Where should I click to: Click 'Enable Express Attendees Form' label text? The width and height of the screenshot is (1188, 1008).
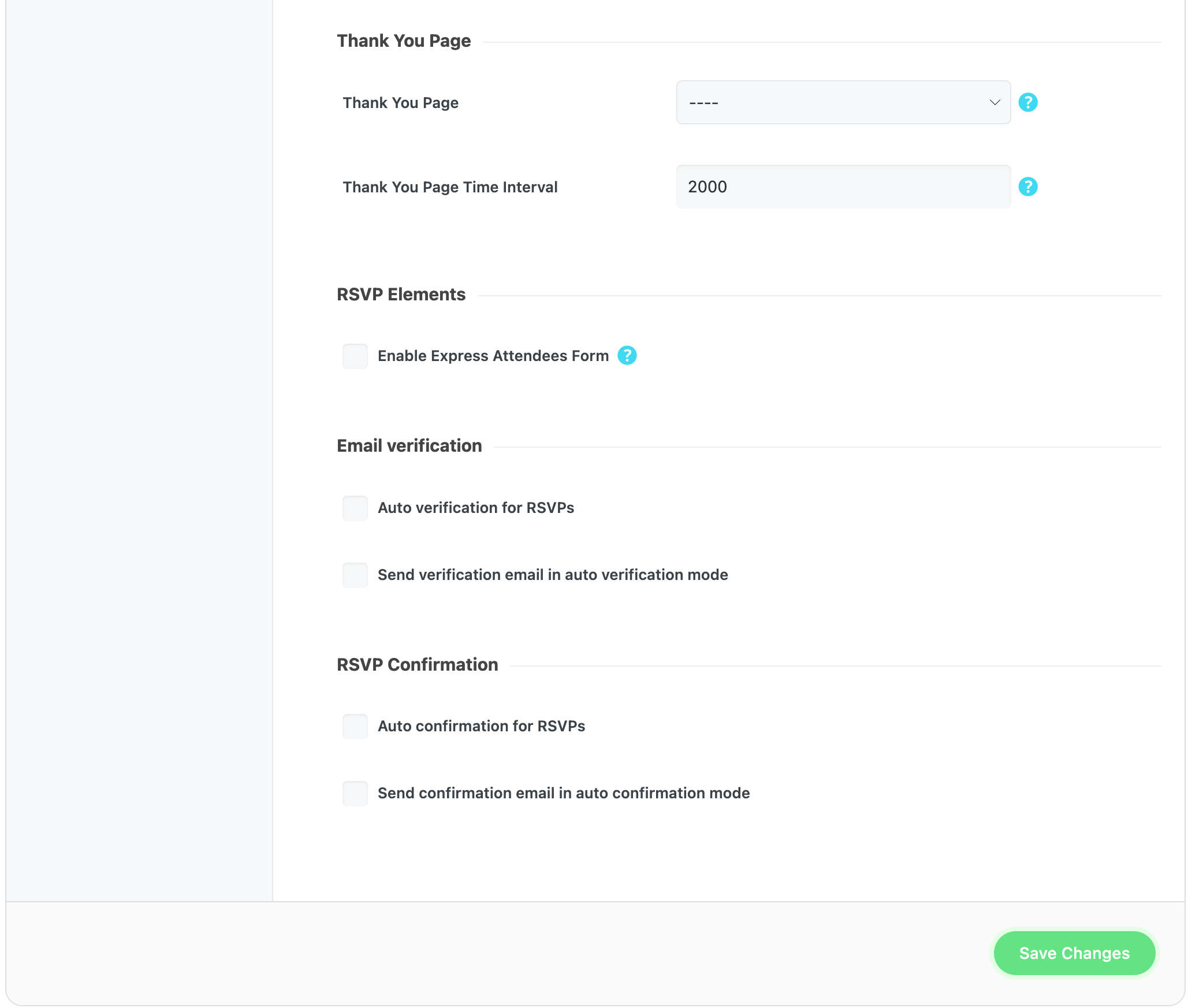pyautogui.click(x=493, y=356)
